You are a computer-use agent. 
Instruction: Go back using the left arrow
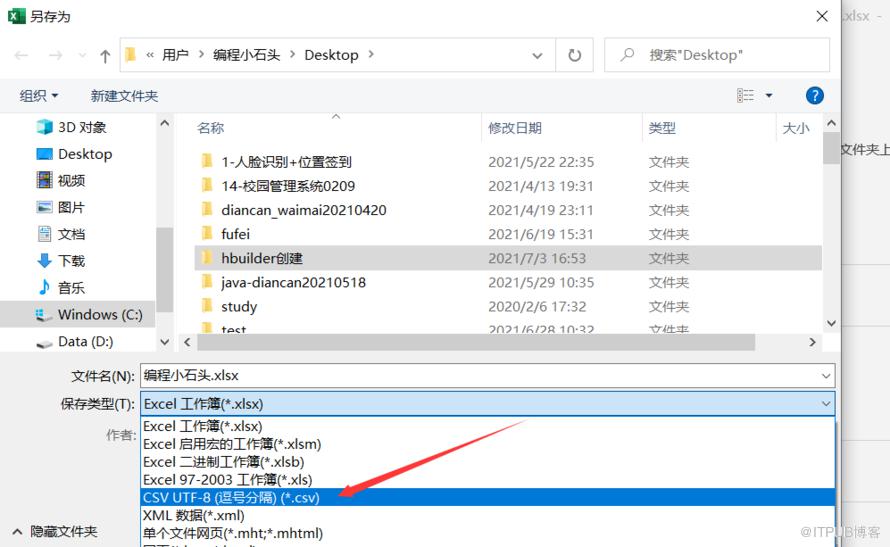tap(22, 55)
